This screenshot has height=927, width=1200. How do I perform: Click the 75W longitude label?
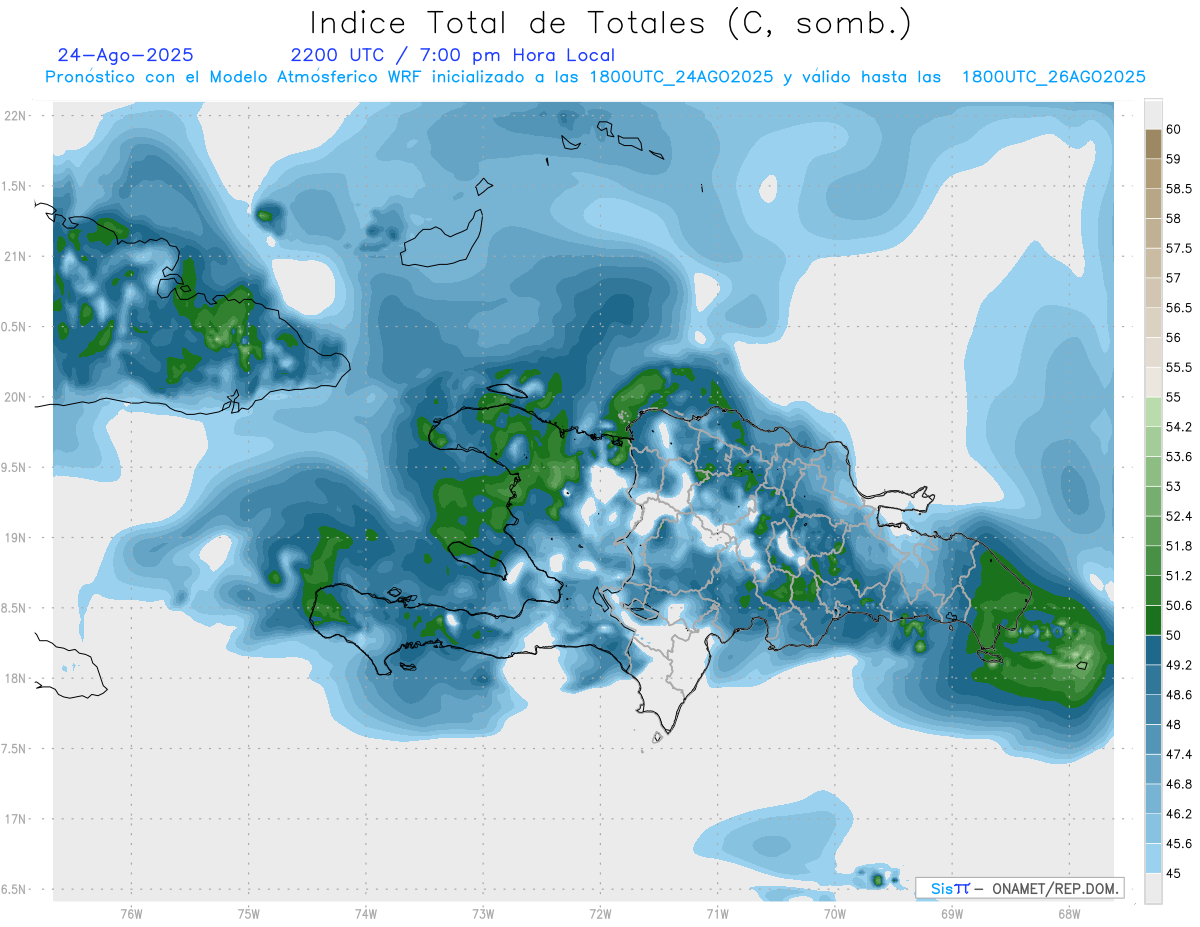click(249, 914)
